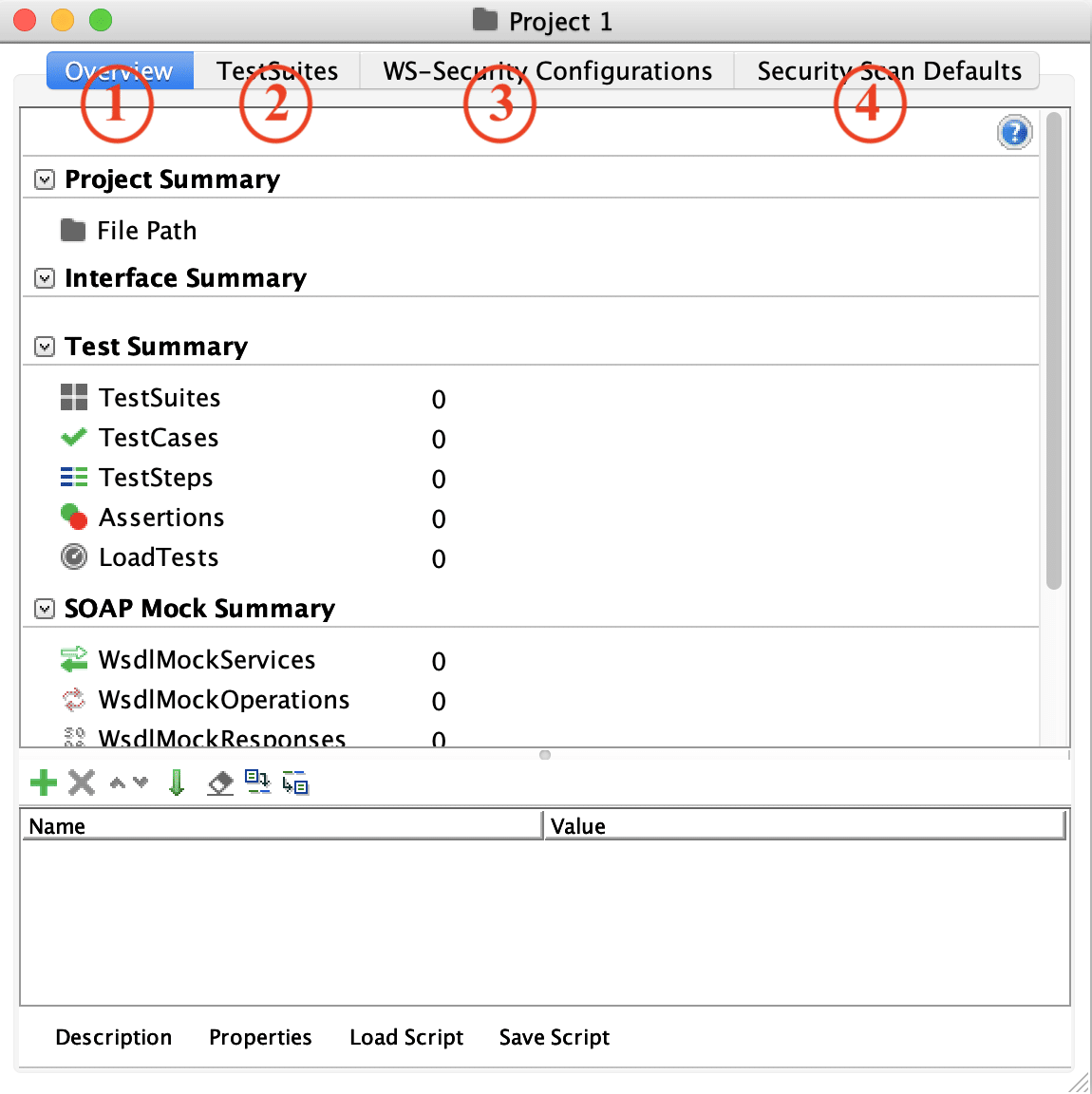The height and width of the screenshot is (1094, 1092).
Task: Click the WsdlMockOperations row label
Action: 223,699
